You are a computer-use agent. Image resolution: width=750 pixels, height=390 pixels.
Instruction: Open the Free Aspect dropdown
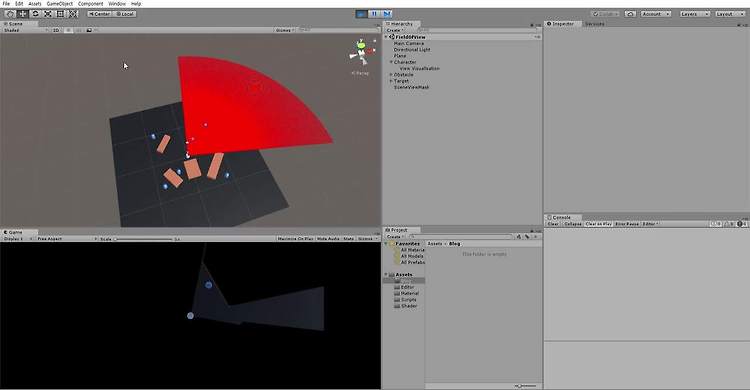(66, 238)
